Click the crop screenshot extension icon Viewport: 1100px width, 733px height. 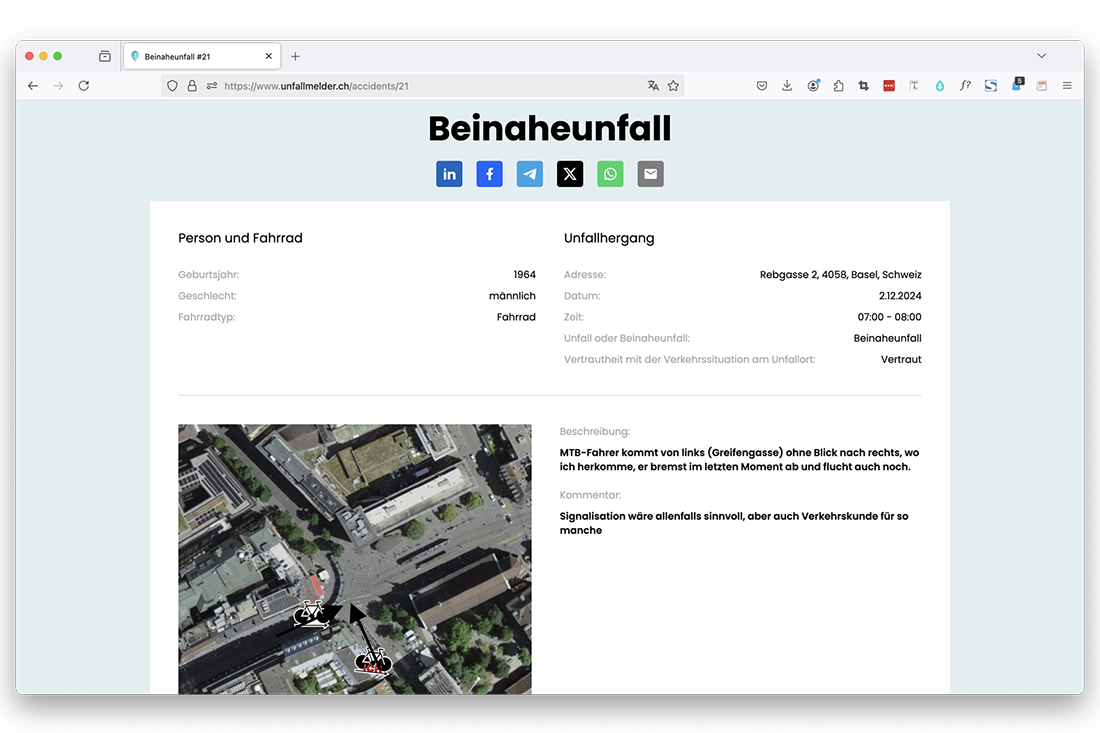864,86
